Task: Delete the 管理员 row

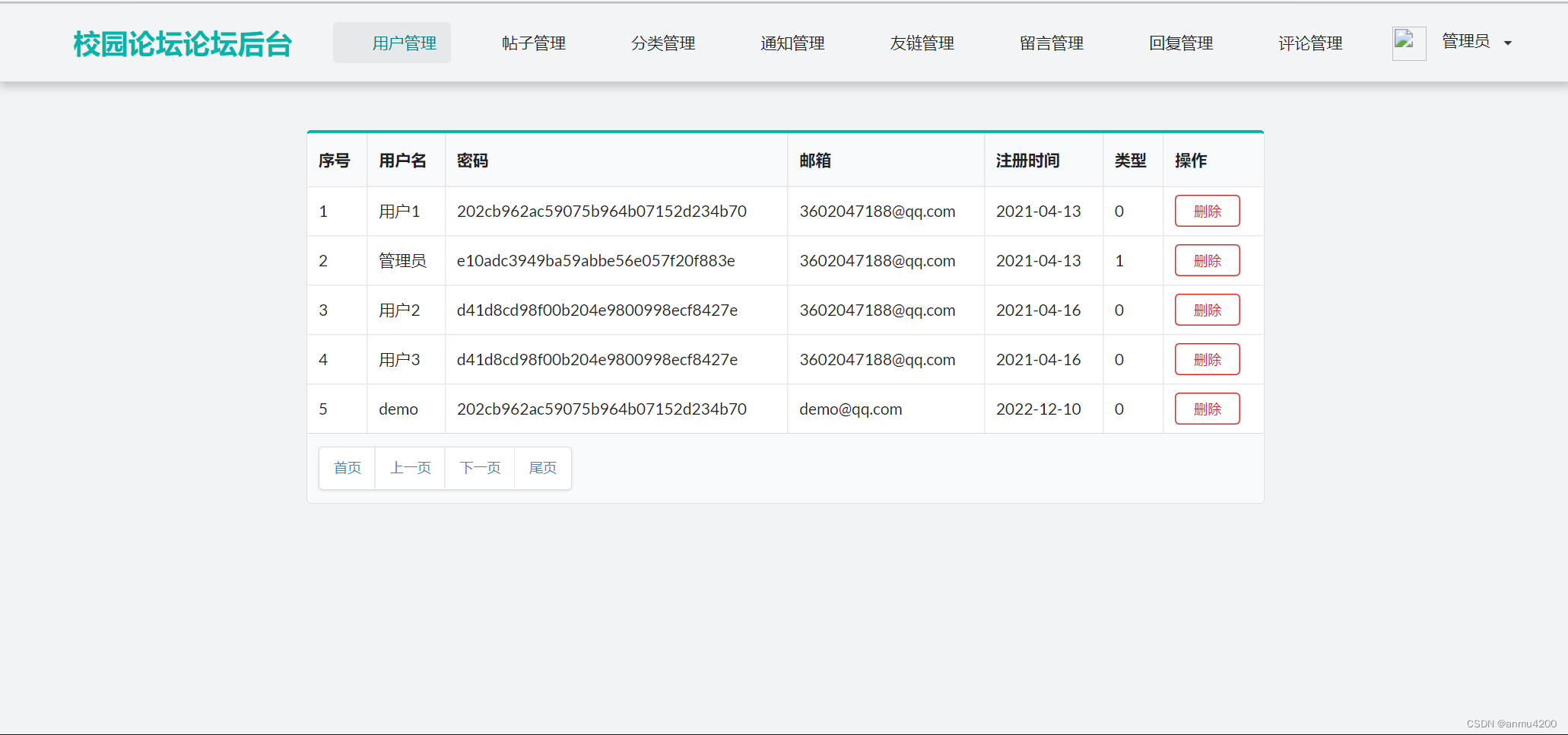Action: tap(1207, 260)
